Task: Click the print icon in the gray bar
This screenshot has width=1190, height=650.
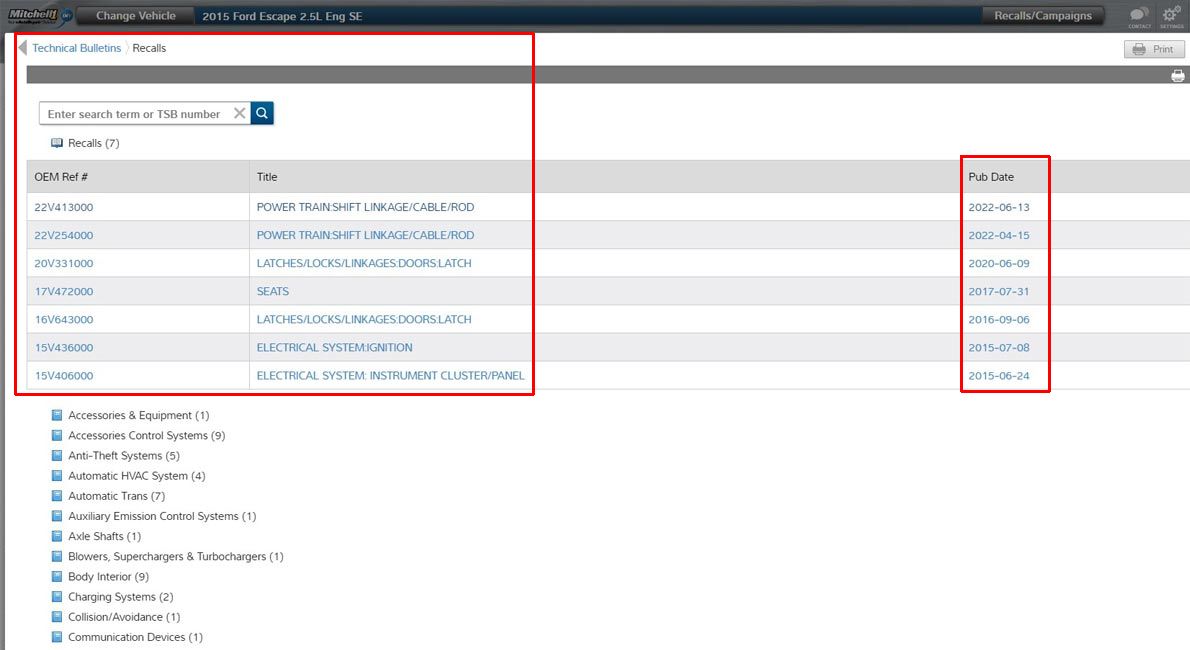Action: (1178, 74)
